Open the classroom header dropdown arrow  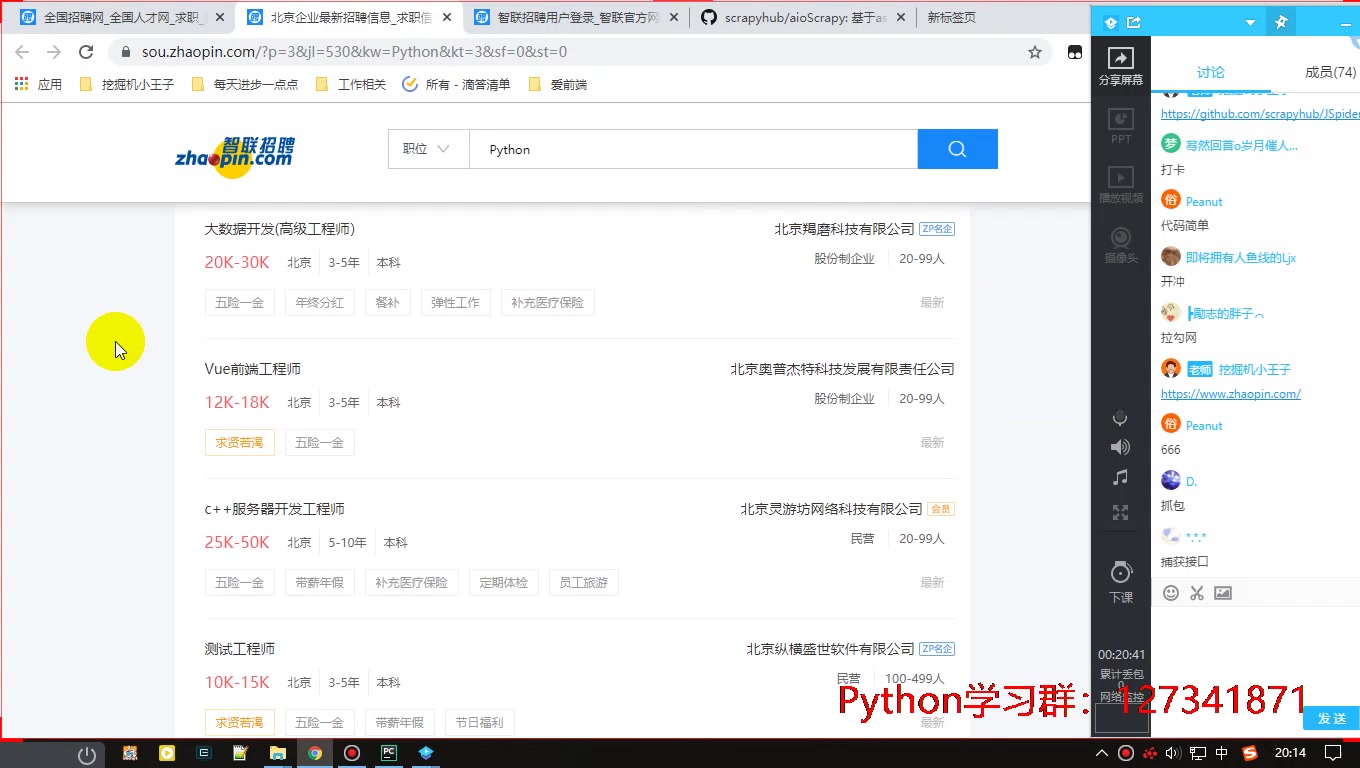click(1250, 22)
